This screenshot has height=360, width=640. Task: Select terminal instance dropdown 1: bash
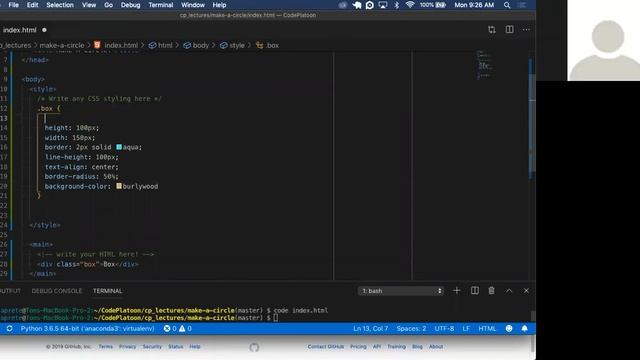[x=401, y=291]
